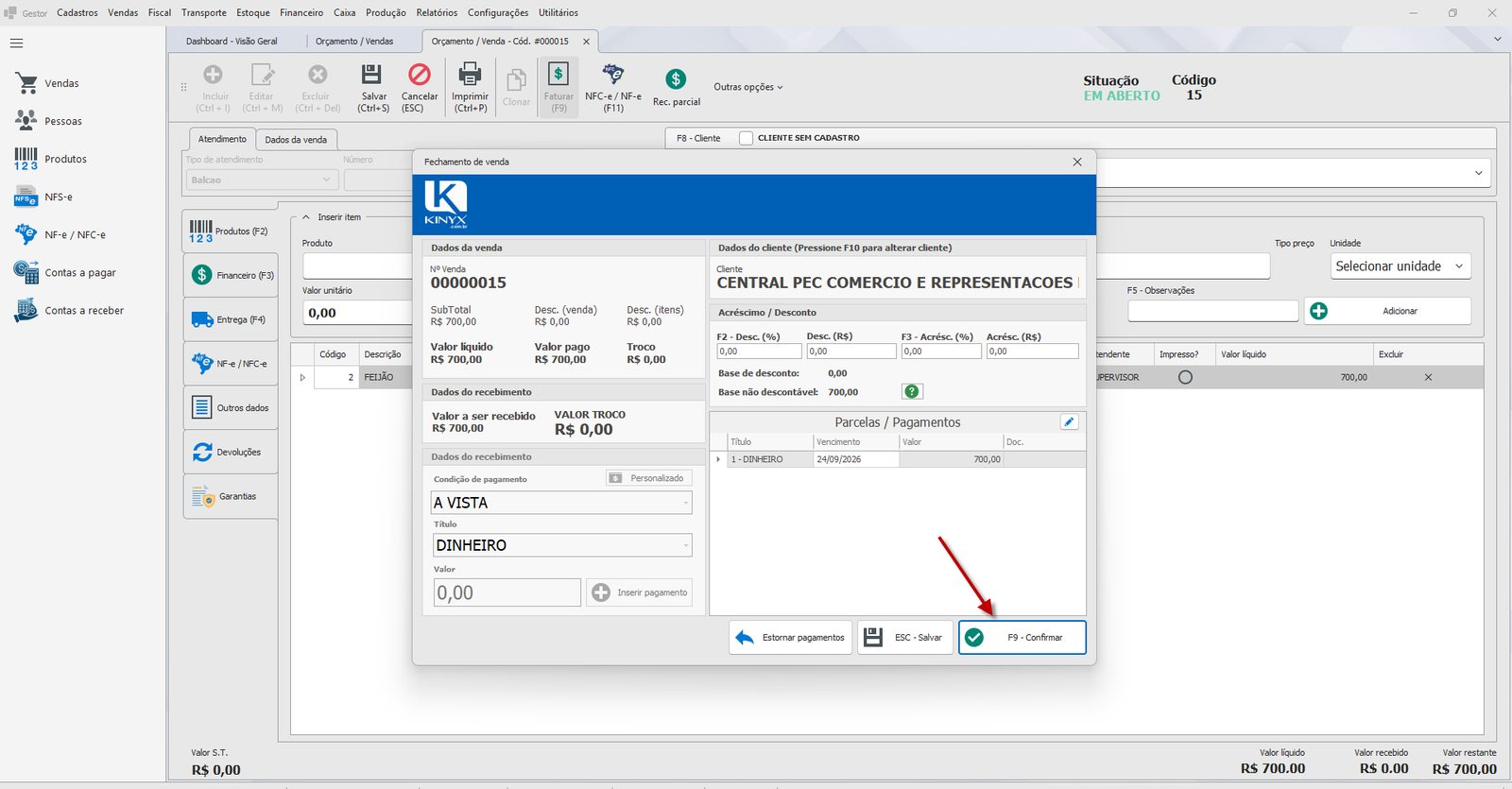This screenshot has width=1512, height=789.
Task: Expand the 1 - DINHEIRO payment row arrow
Action: point(718,459)
